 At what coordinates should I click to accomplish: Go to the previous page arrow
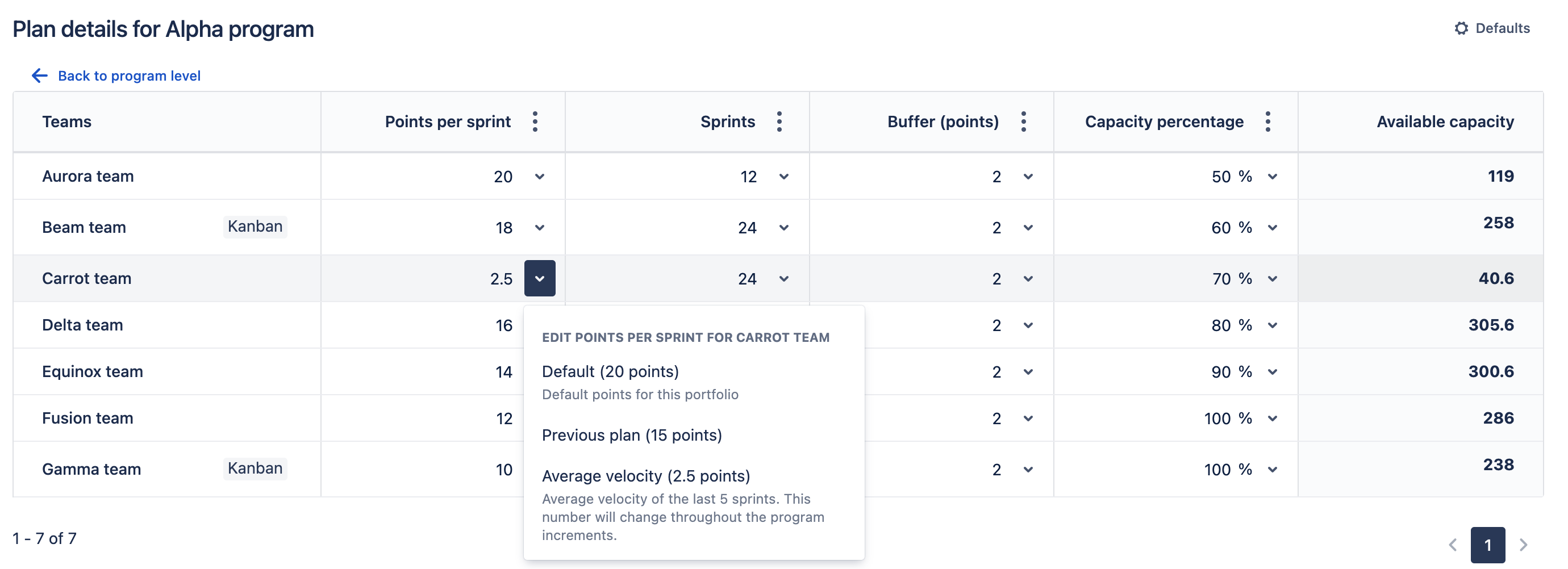click(1453, 545)
